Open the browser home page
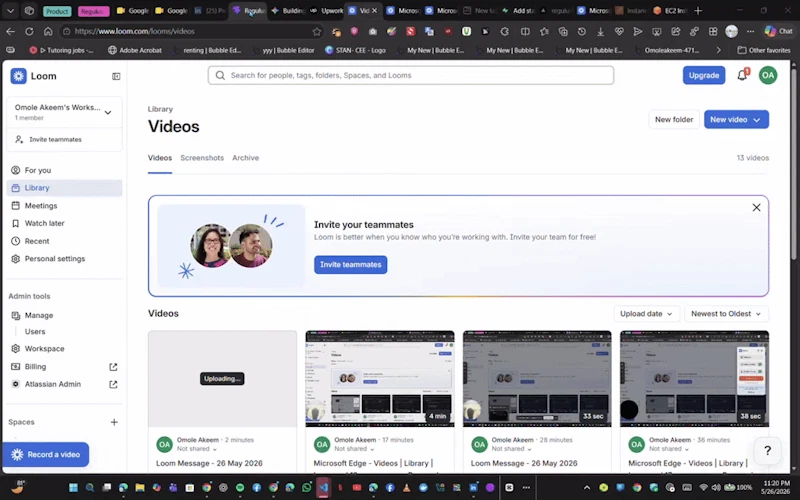 (48, 31)
